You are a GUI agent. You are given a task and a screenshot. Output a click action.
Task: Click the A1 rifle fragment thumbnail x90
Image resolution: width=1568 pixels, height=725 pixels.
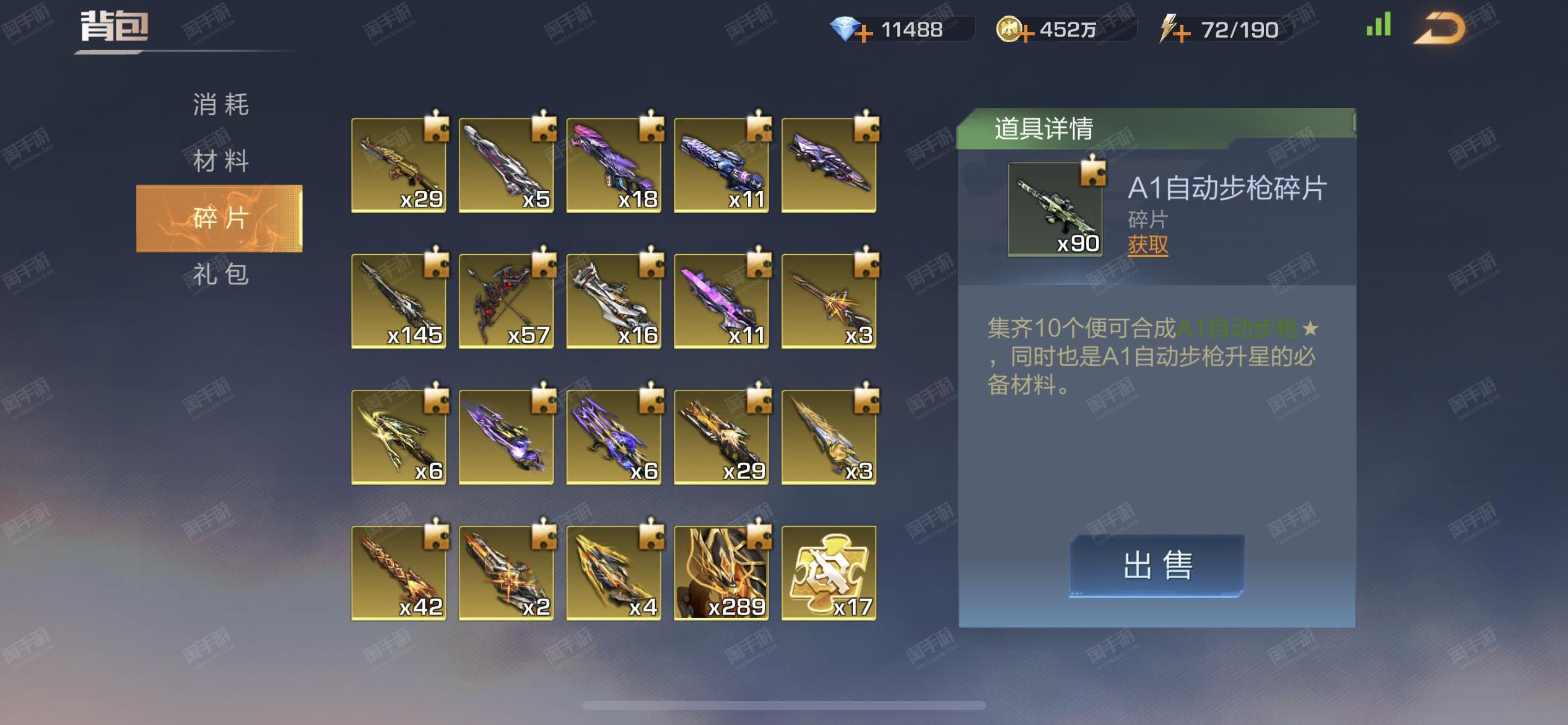[x=1056, y=209]
